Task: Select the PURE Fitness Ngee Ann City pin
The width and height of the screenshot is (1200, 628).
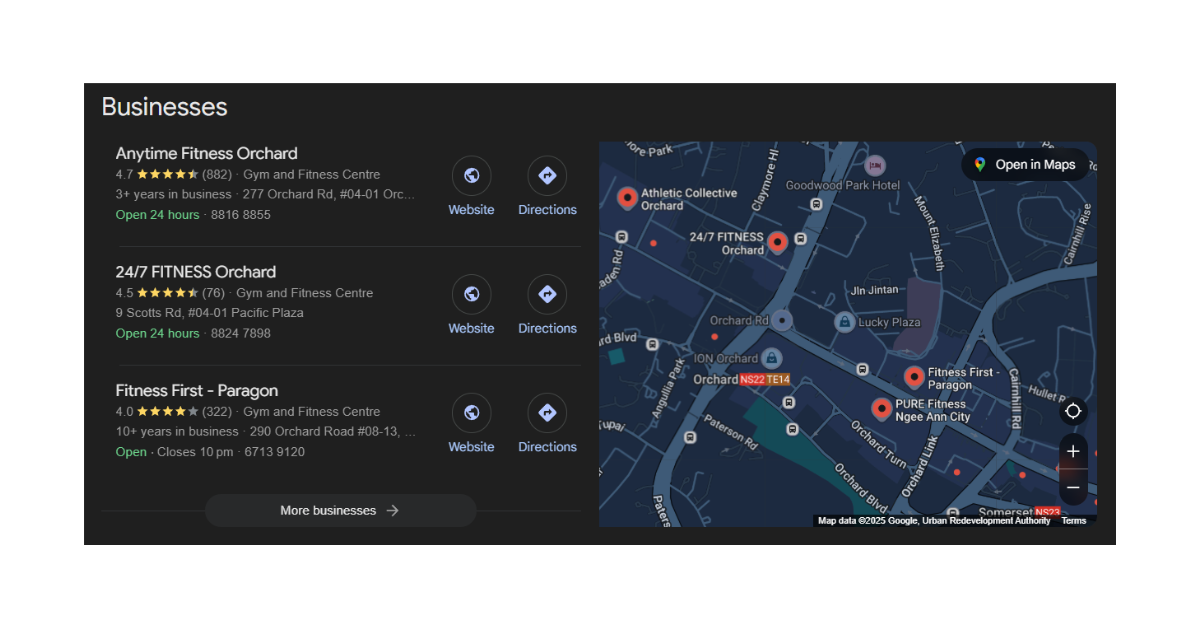Action: pos(881,409)
